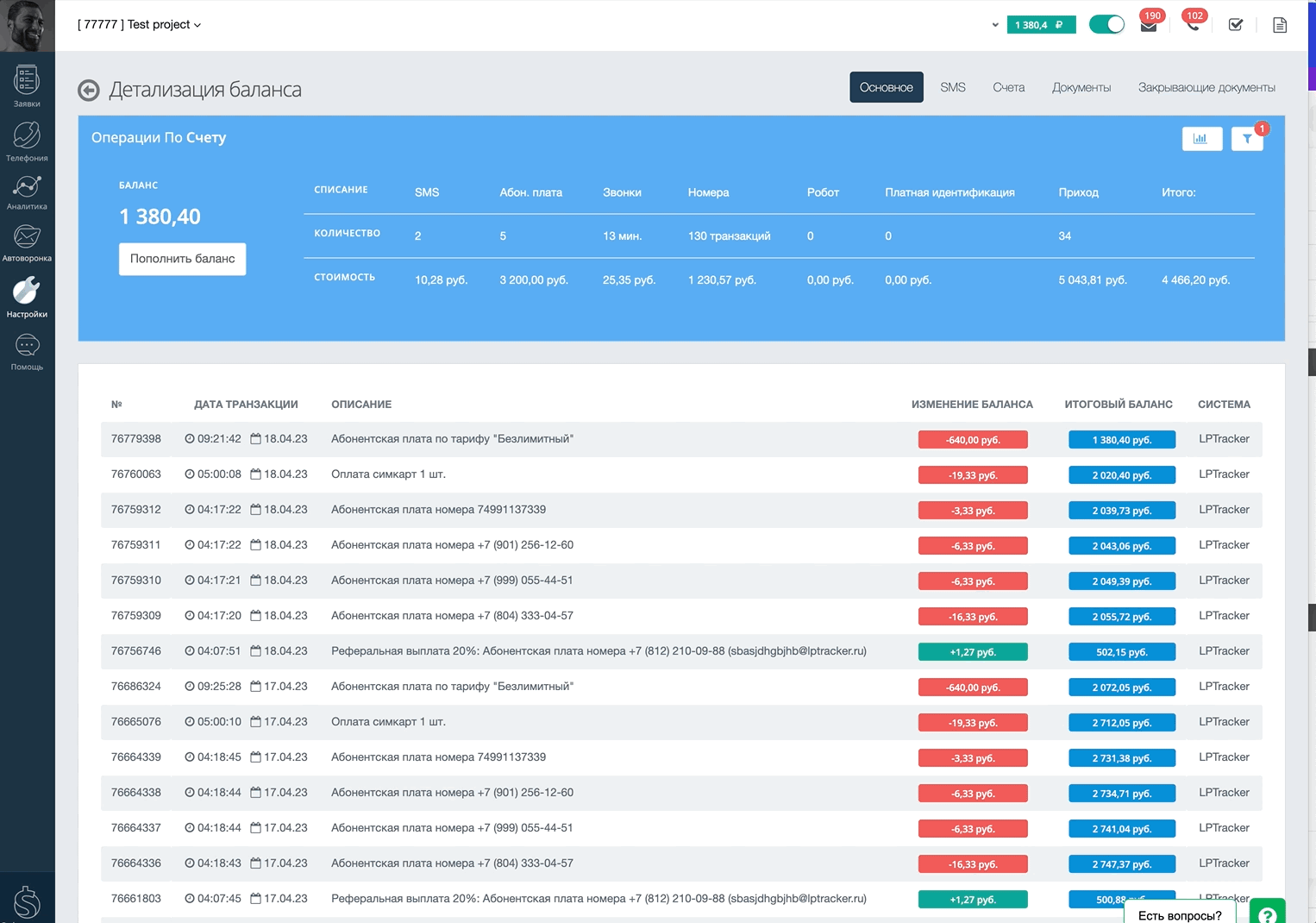The width and height of the screenshot is (1316, 923).
Task: Click the 2 049,39 руб. balance badge
Action: [x=1122, y=581]
